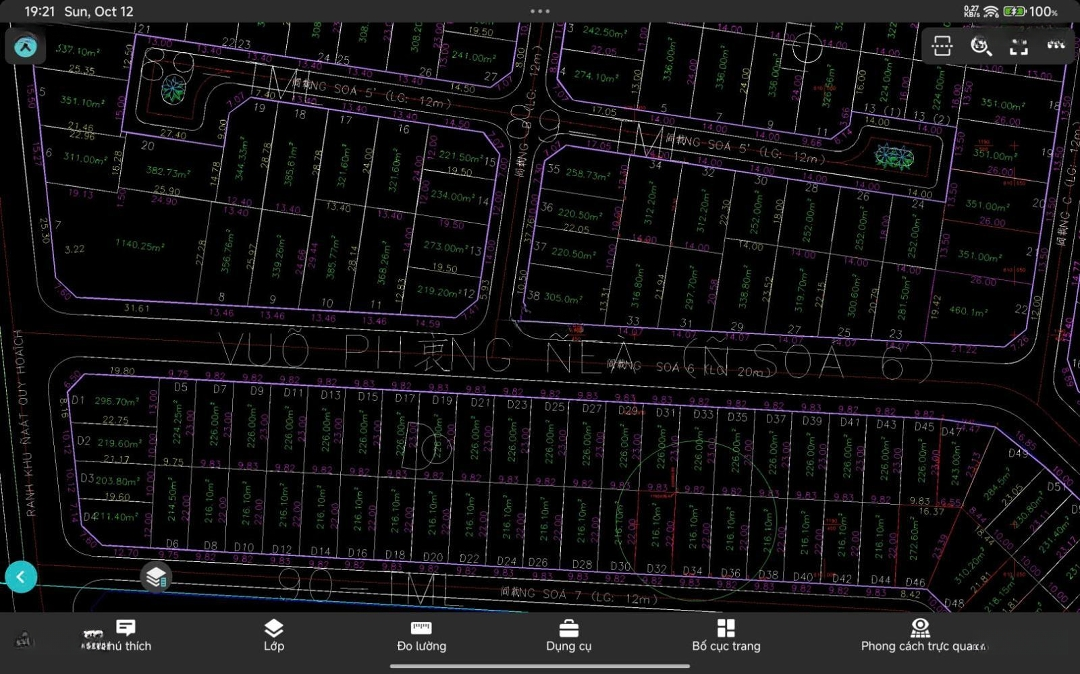Open the Lớp layers panel
Viewport: 1080px width, 674px height.
coord(274,635)
